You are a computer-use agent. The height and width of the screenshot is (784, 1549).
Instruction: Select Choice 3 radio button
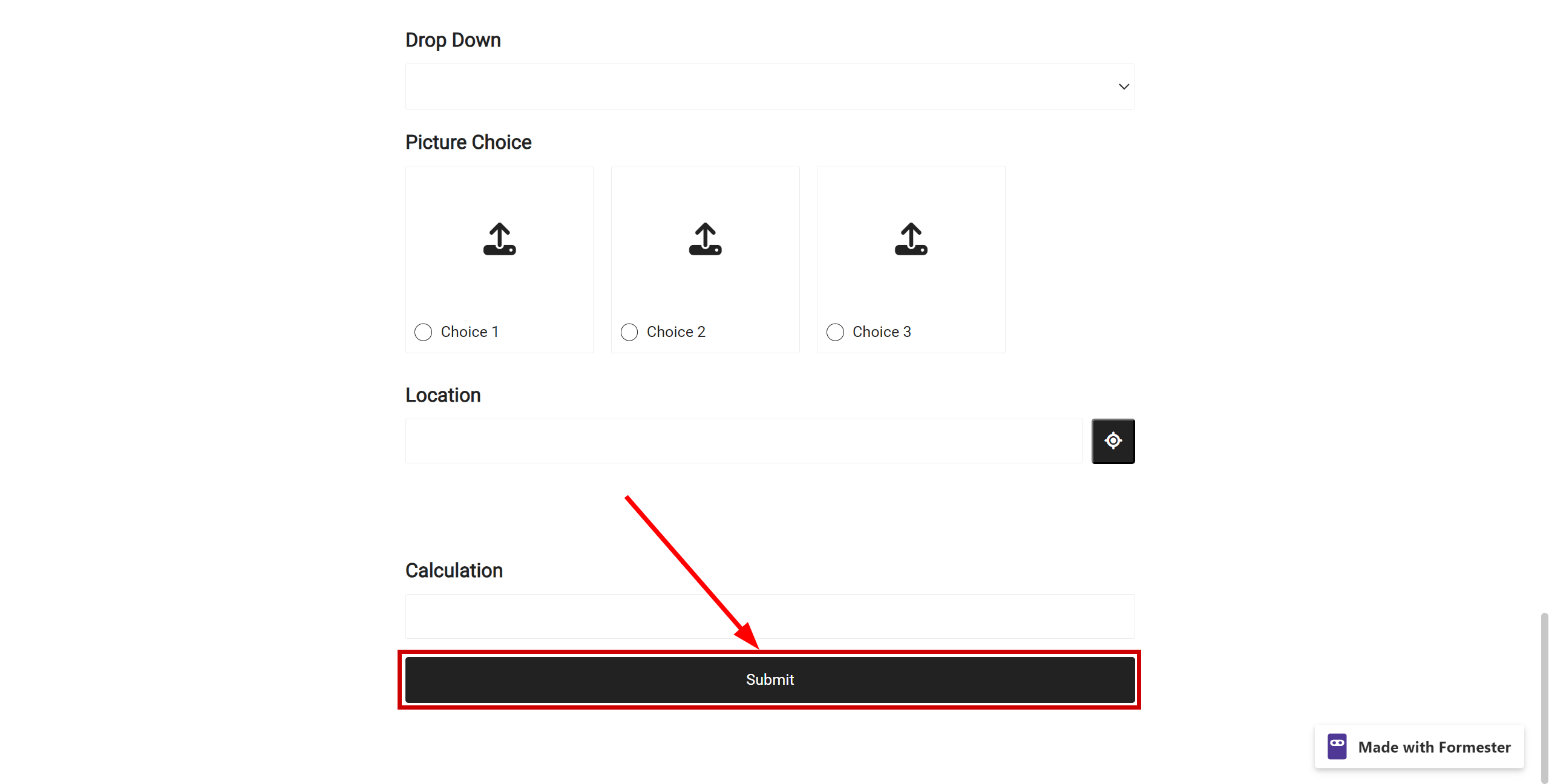(836, 331)
